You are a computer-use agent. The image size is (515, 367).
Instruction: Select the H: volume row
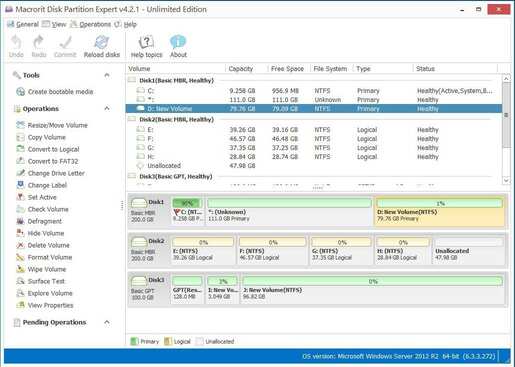point(314,157)
